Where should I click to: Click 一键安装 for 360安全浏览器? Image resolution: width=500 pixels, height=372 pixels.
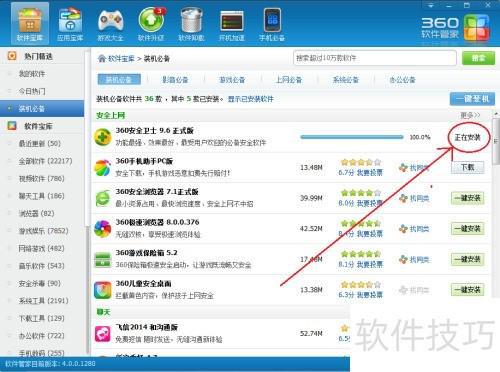pos(467,198)
